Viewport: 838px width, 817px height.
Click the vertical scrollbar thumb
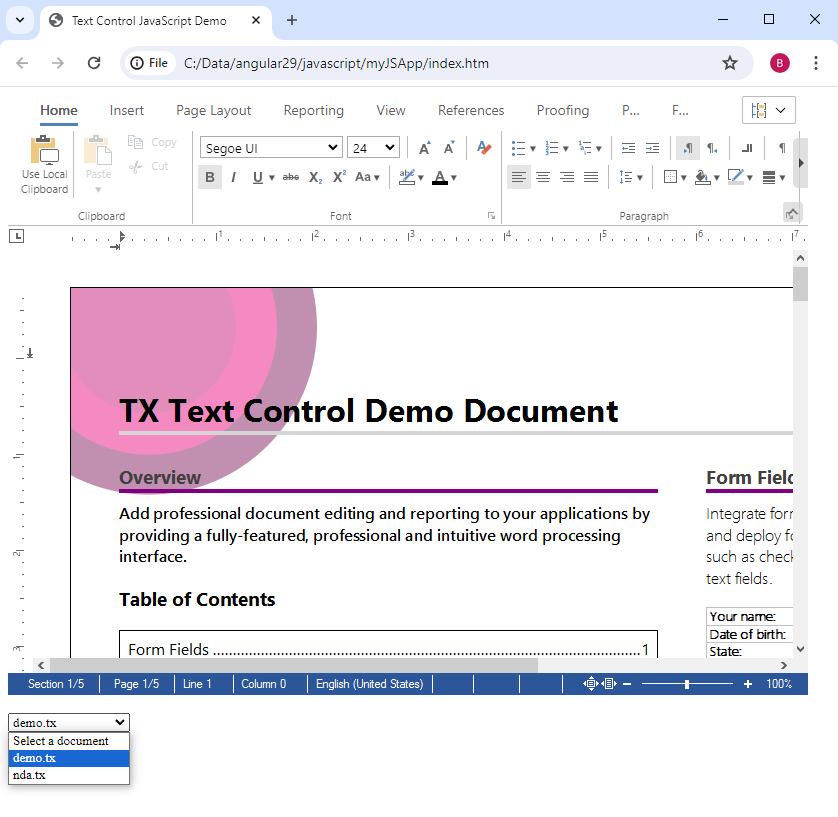pos(800,284)
